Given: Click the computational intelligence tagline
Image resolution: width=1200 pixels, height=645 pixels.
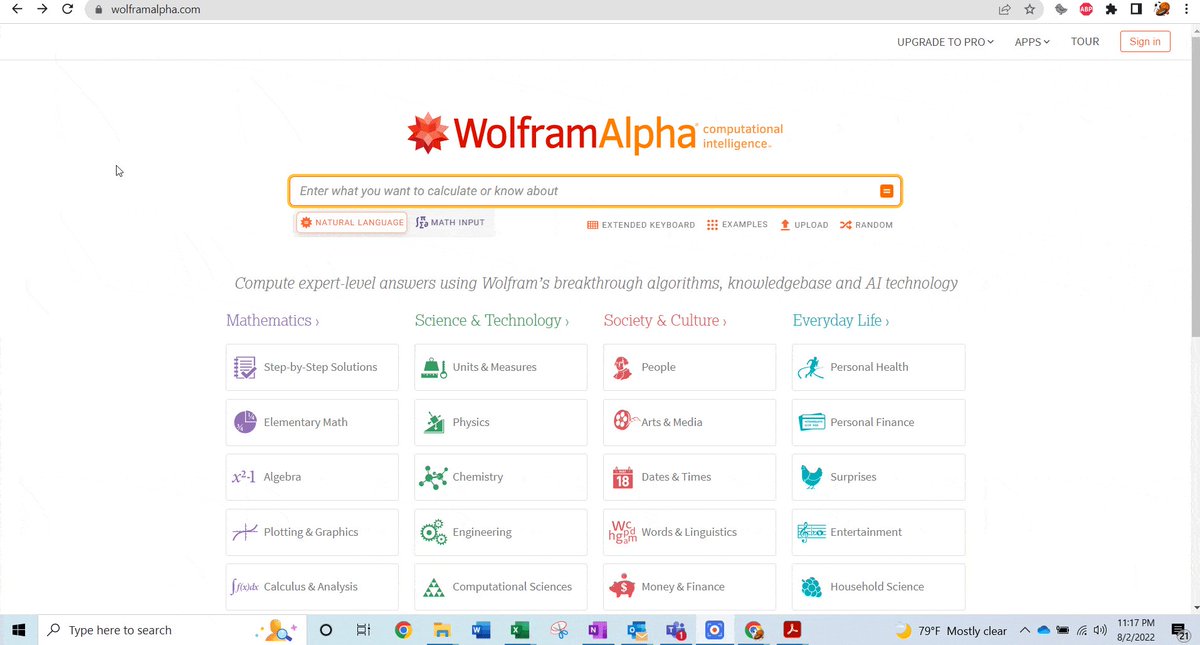Looking at the screenshot, I should point(743,136).
